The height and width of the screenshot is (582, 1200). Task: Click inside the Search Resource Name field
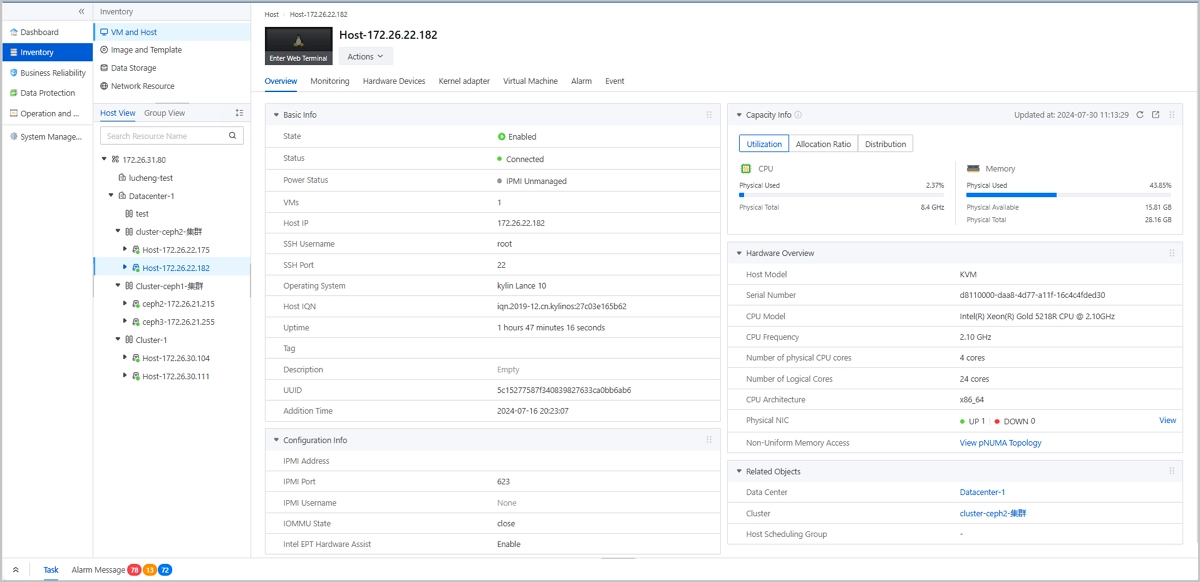(x=165, y=133)
